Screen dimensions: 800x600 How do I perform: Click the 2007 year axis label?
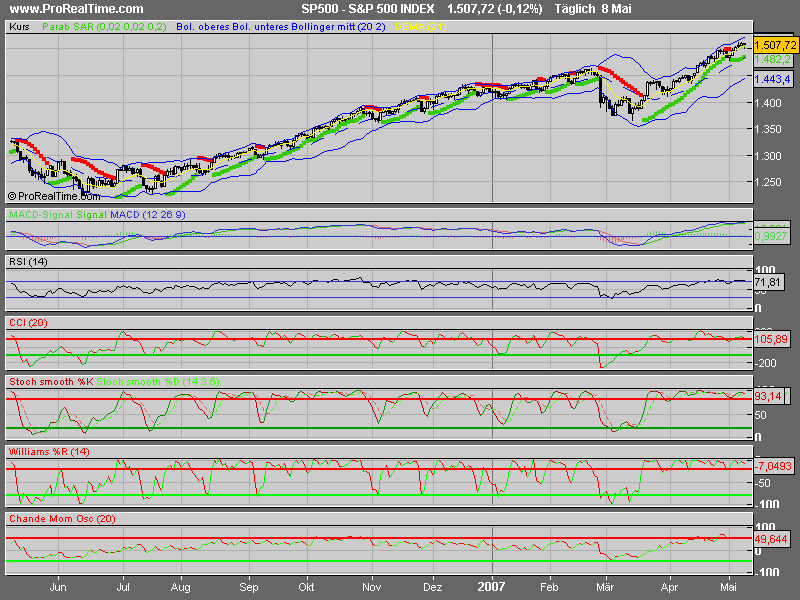coord(491,587)
